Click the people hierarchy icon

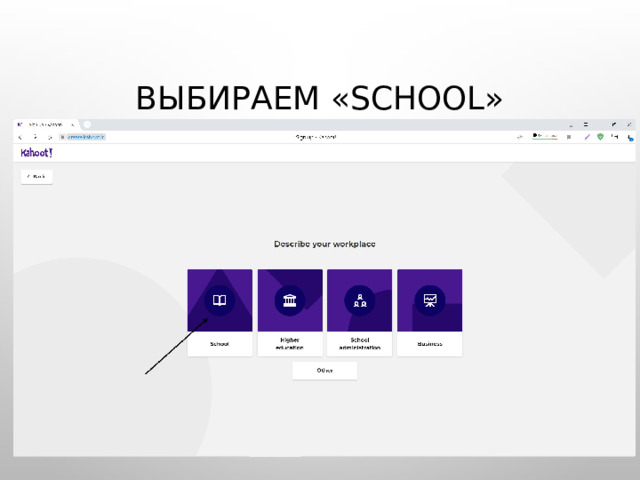(x=360, y=300)
